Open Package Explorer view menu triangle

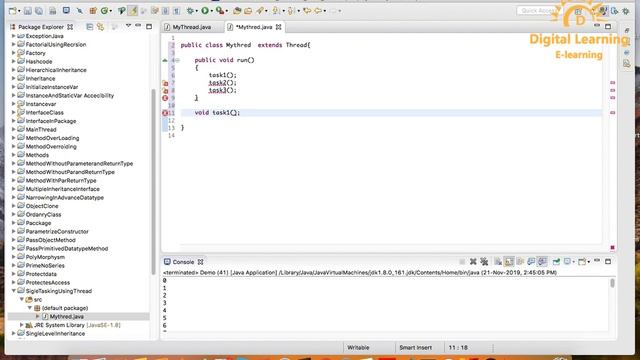pos(128,26)
